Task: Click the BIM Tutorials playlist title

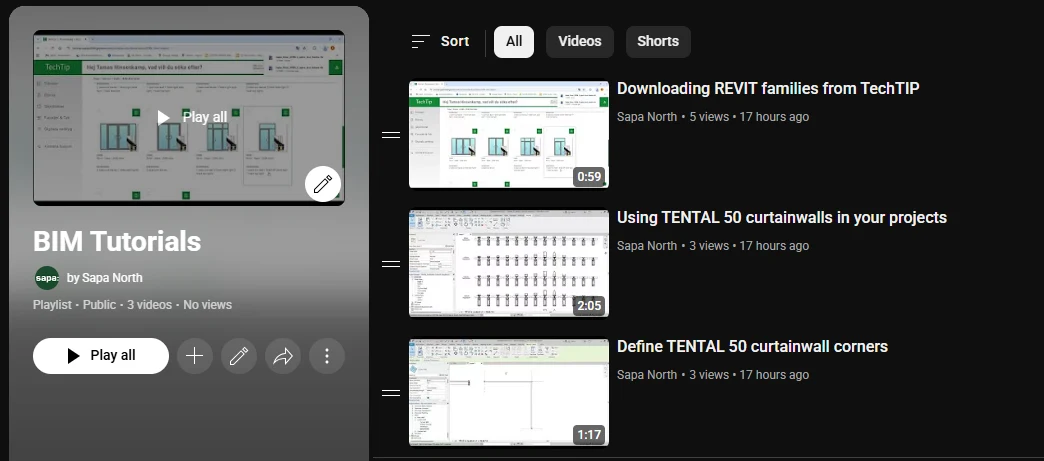Action: pyautogui.click(x=117, y=241)
